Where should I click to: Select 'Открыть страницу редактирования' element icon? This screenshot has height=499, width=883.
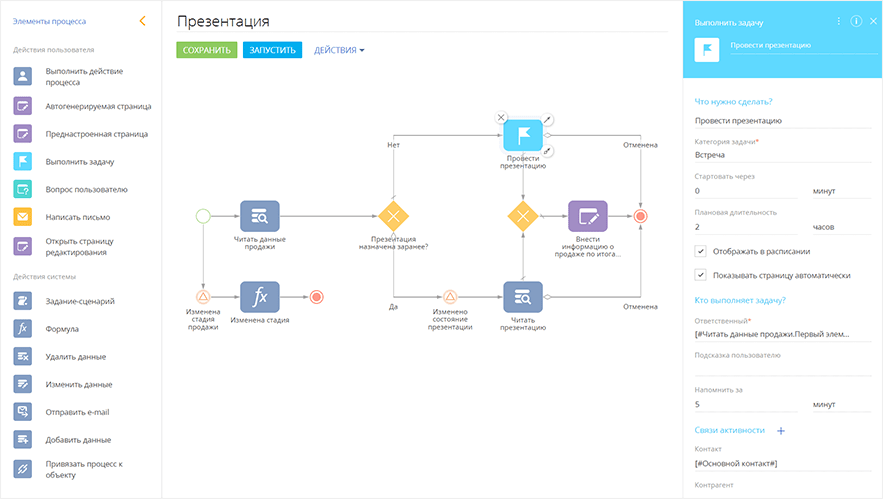[x=23, y=246]
